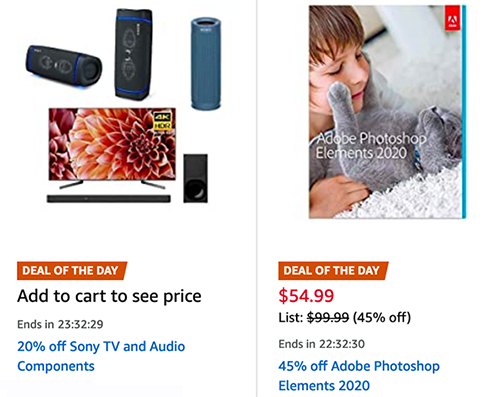Click the Adobe logo on the software box

453,18
